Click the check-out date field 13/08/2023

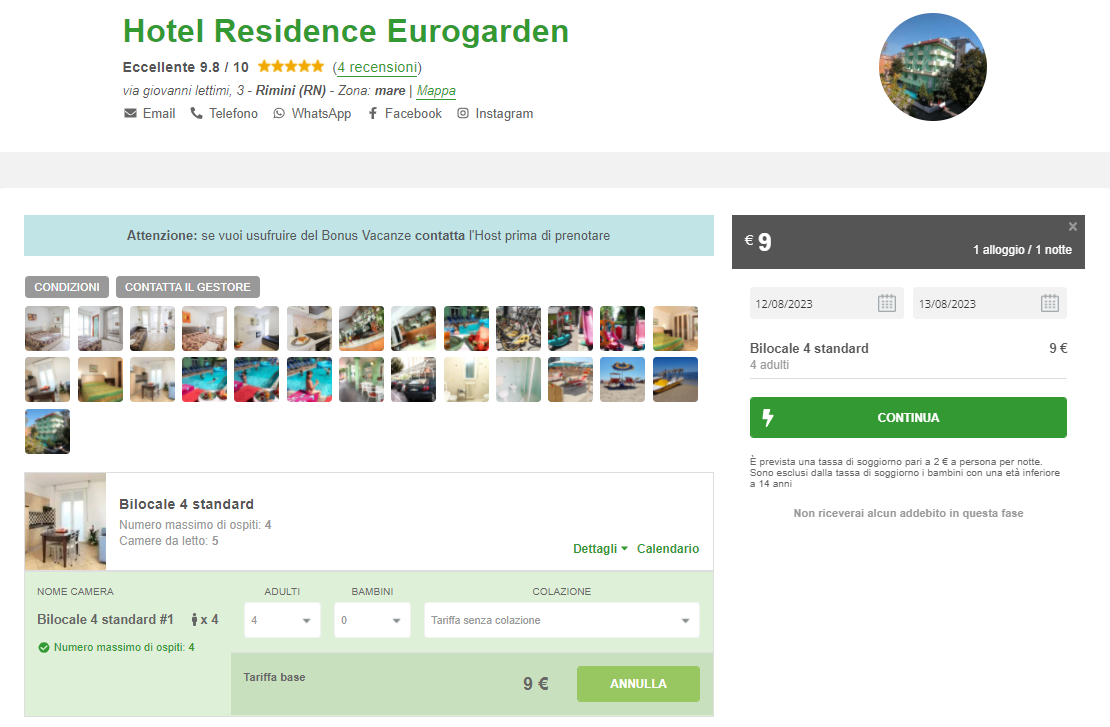[990, 303]
